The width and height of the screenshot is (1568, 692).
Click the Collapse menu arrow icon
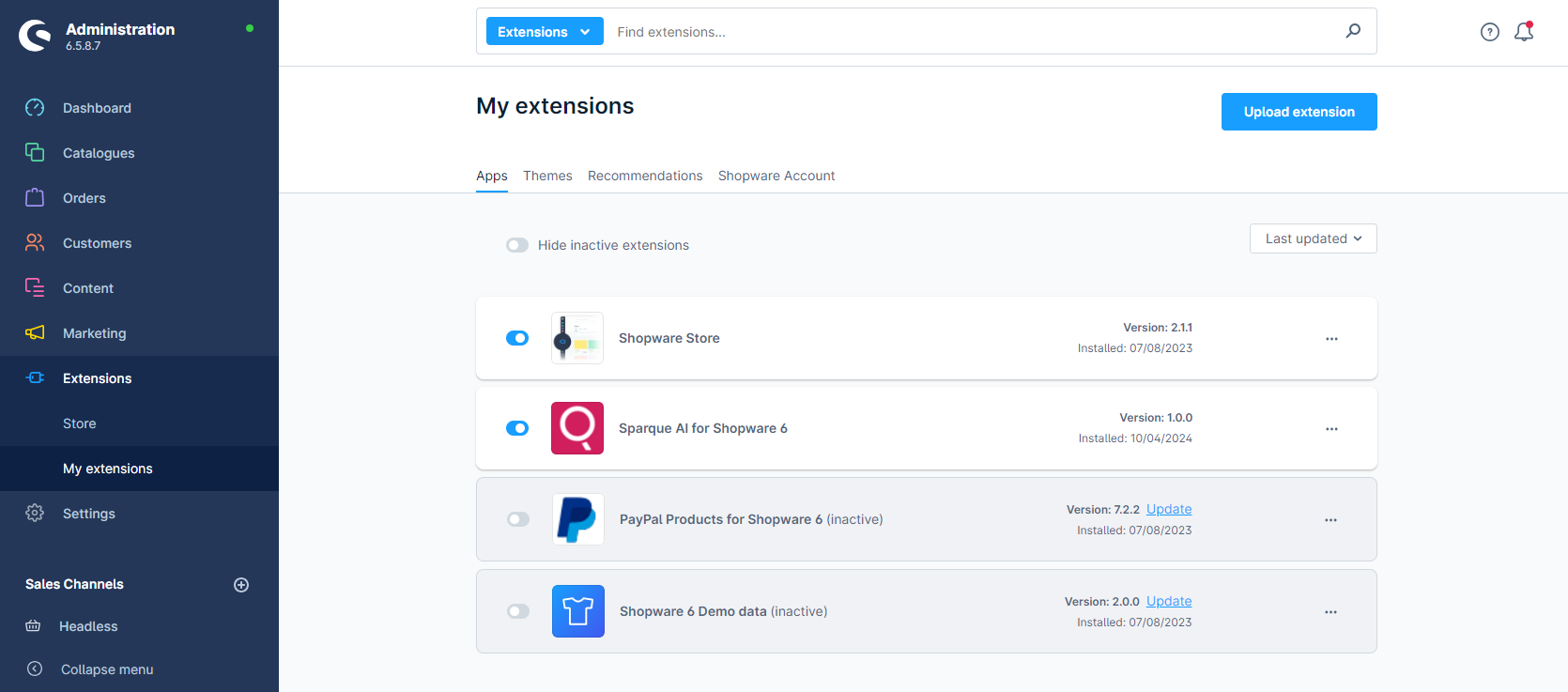(35, 669)
